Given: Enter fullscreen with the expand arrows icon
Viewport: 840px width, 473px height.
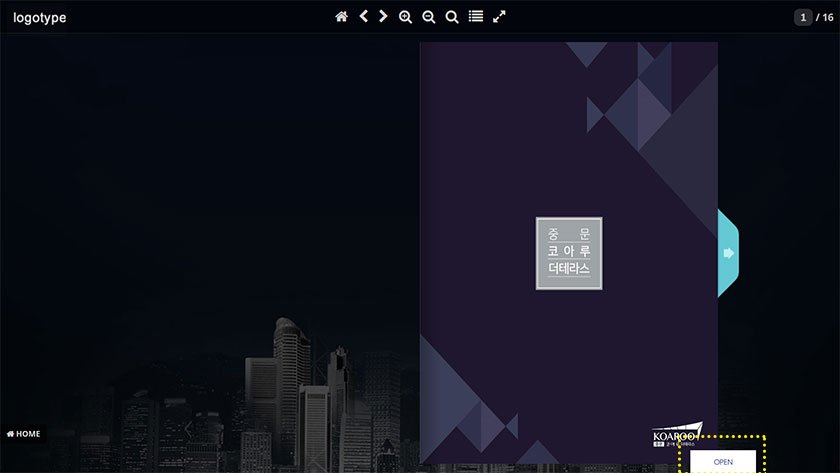Looking at the screenshot, I should click(x=499, y=17).
